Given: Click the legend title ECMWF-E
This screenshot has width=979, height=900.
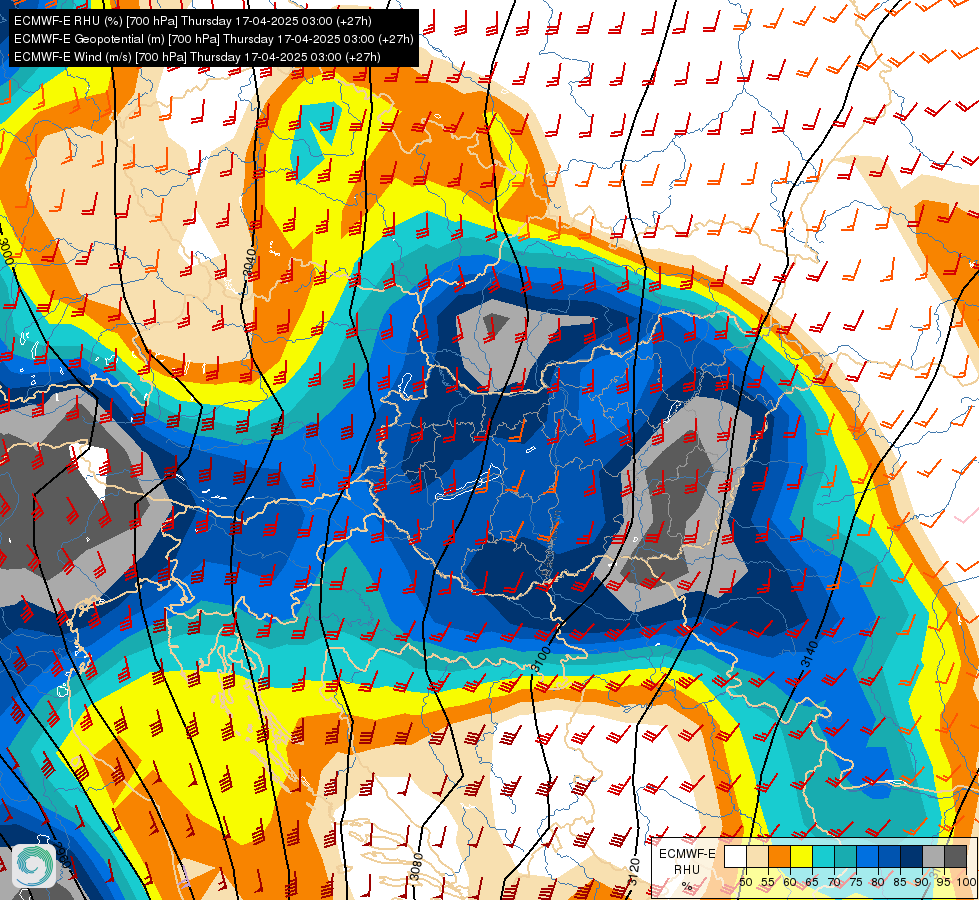Looking at the screenshot, I should (x=687, y=854).
